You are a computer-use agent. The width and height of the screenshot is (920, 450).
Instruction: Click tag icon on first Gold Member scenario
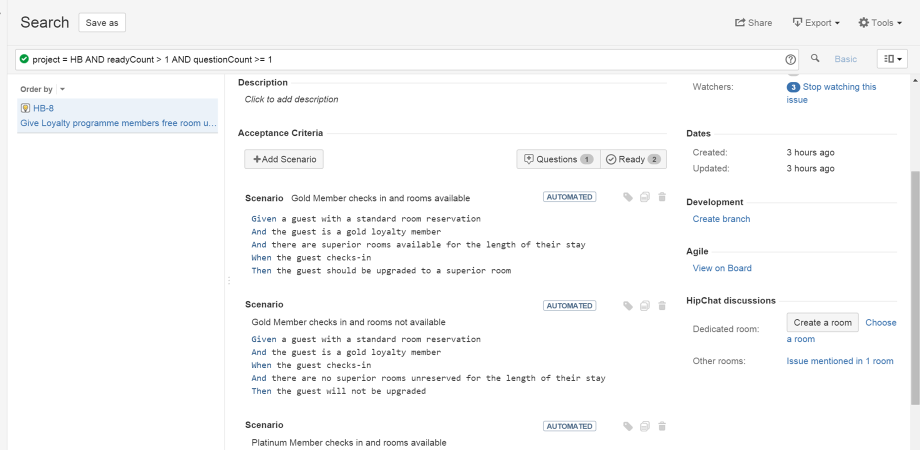click(x=628, y=197)
